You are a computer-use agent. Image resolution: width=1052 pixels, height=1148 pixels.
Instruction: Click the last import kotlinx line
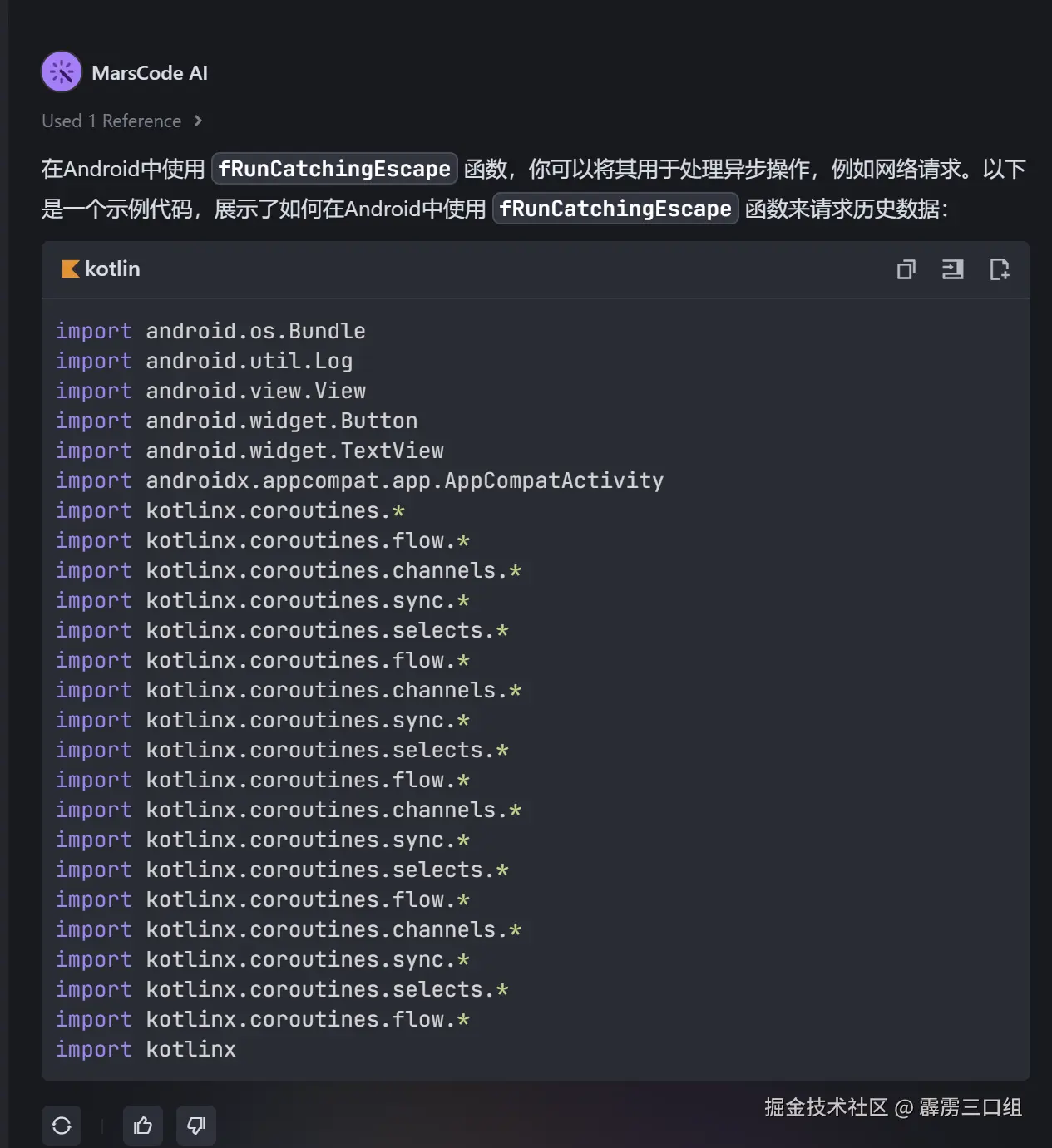(146, 1049)
